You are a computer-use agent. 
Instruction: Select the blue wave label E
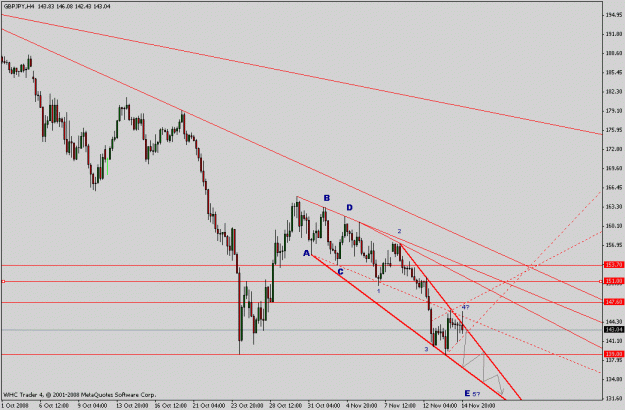(x=467, y=393)
